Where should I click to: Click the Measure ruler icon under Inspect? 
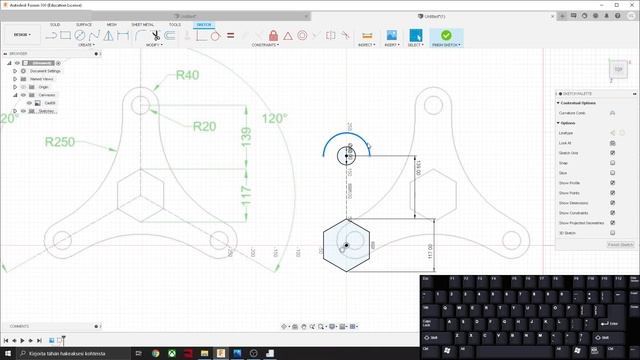pyautogui.click(x=367, y=36)
